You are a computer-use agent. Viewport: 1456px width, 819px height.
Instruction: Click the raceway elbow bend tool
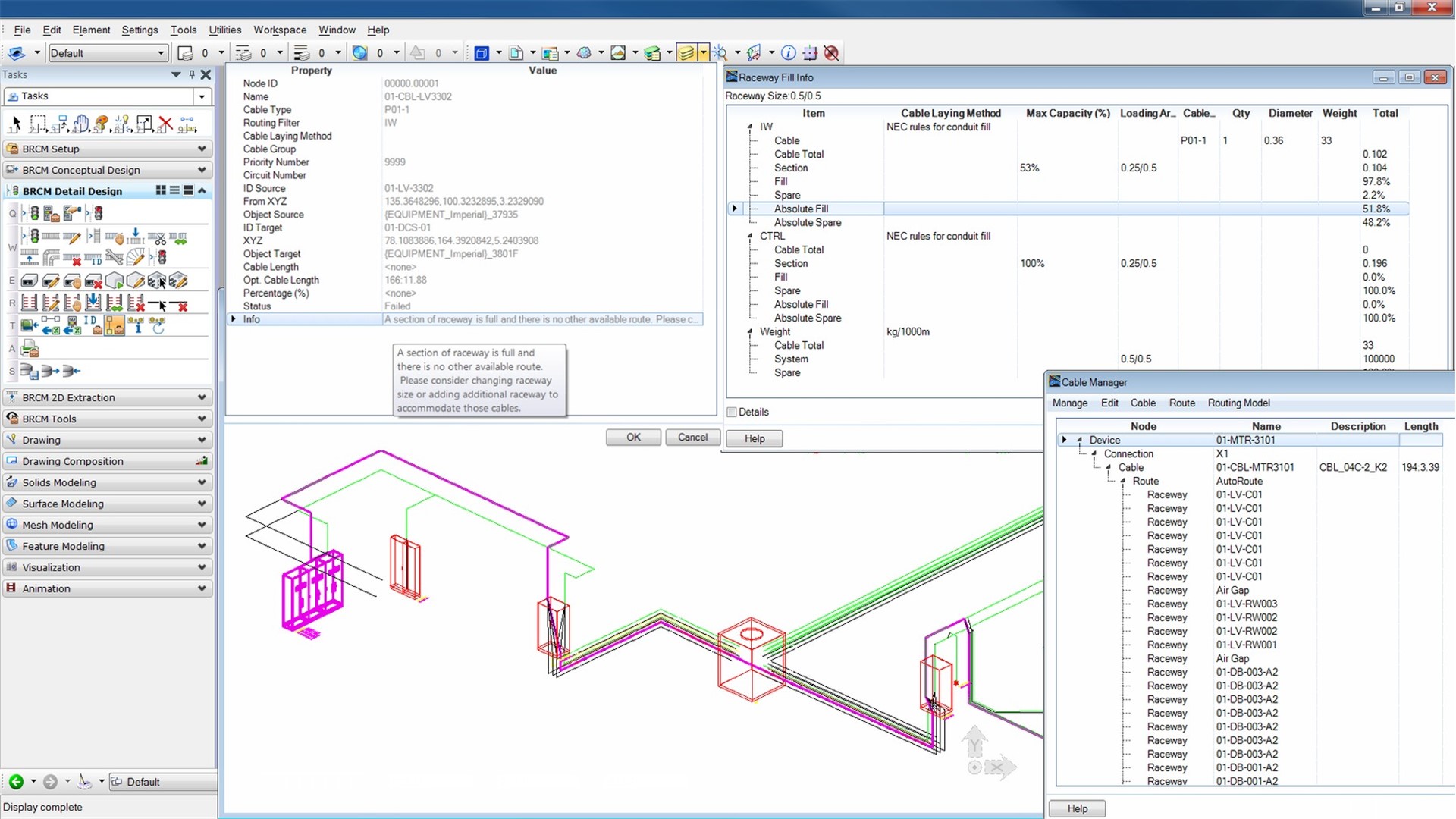pyautogui.click(x=51, y=259)
